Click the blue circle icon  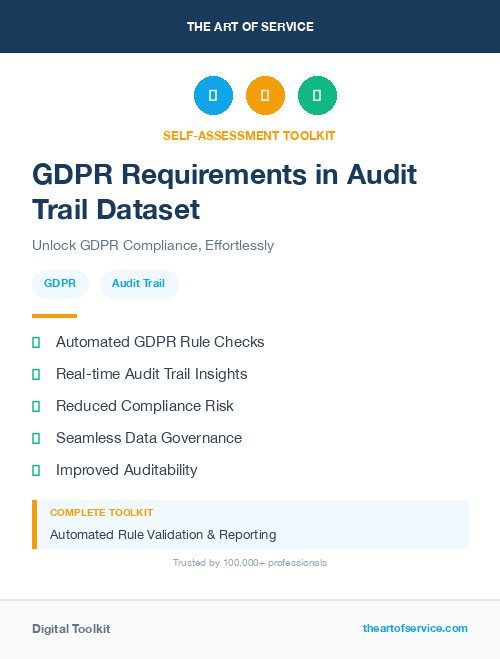[x=213, y=95]
